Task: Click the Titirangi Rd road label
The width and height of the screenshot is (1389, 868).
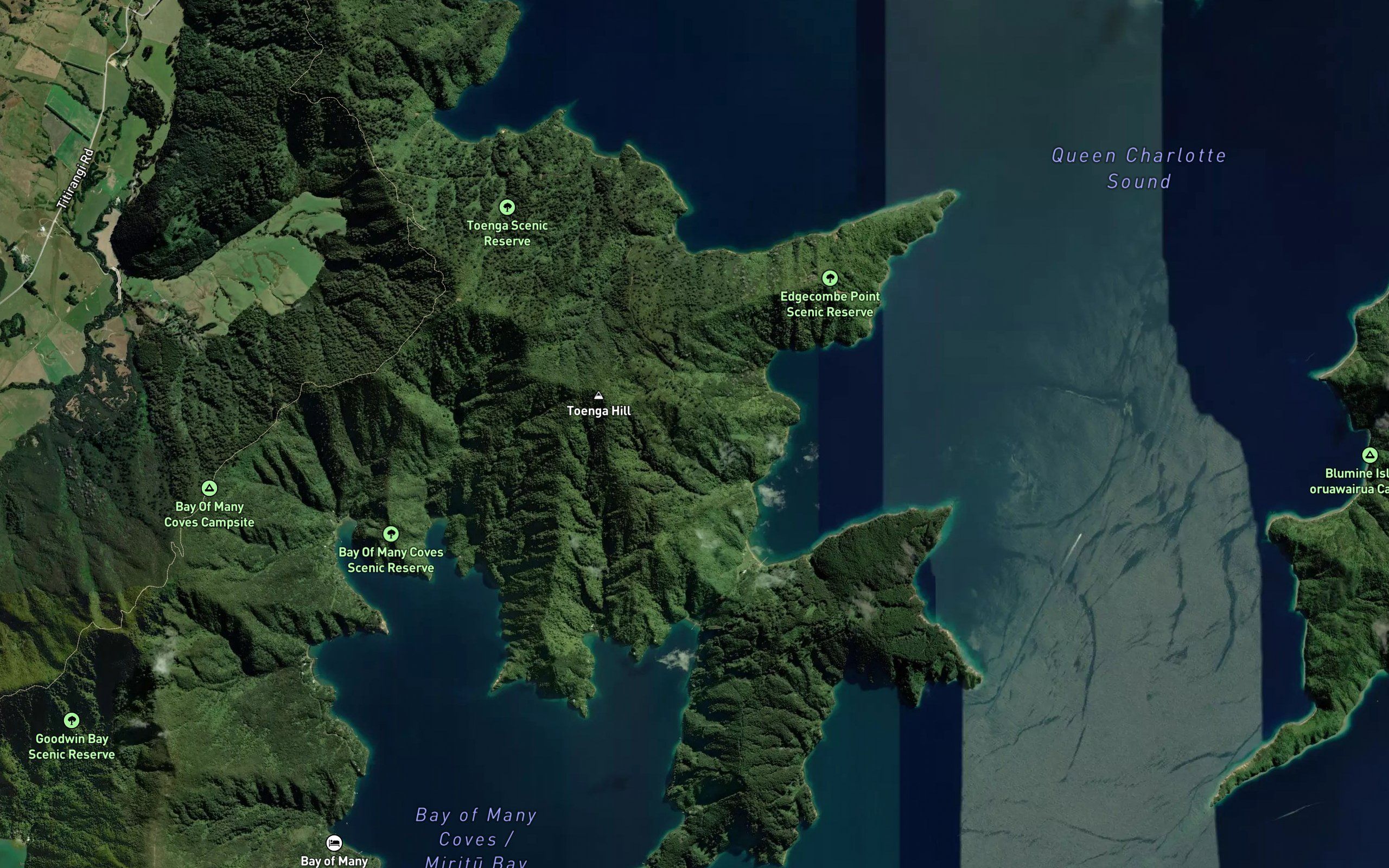Action: (75, 179)
